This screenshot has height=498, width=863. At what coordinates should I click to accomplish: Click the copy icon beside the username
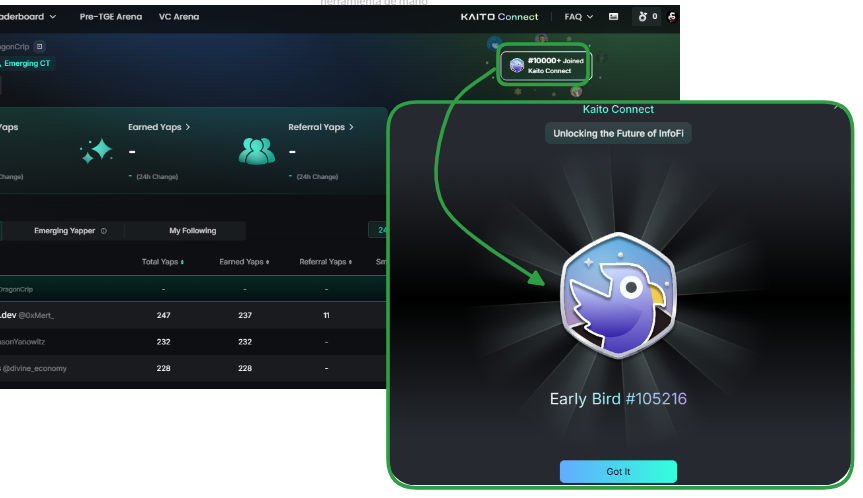40,47
